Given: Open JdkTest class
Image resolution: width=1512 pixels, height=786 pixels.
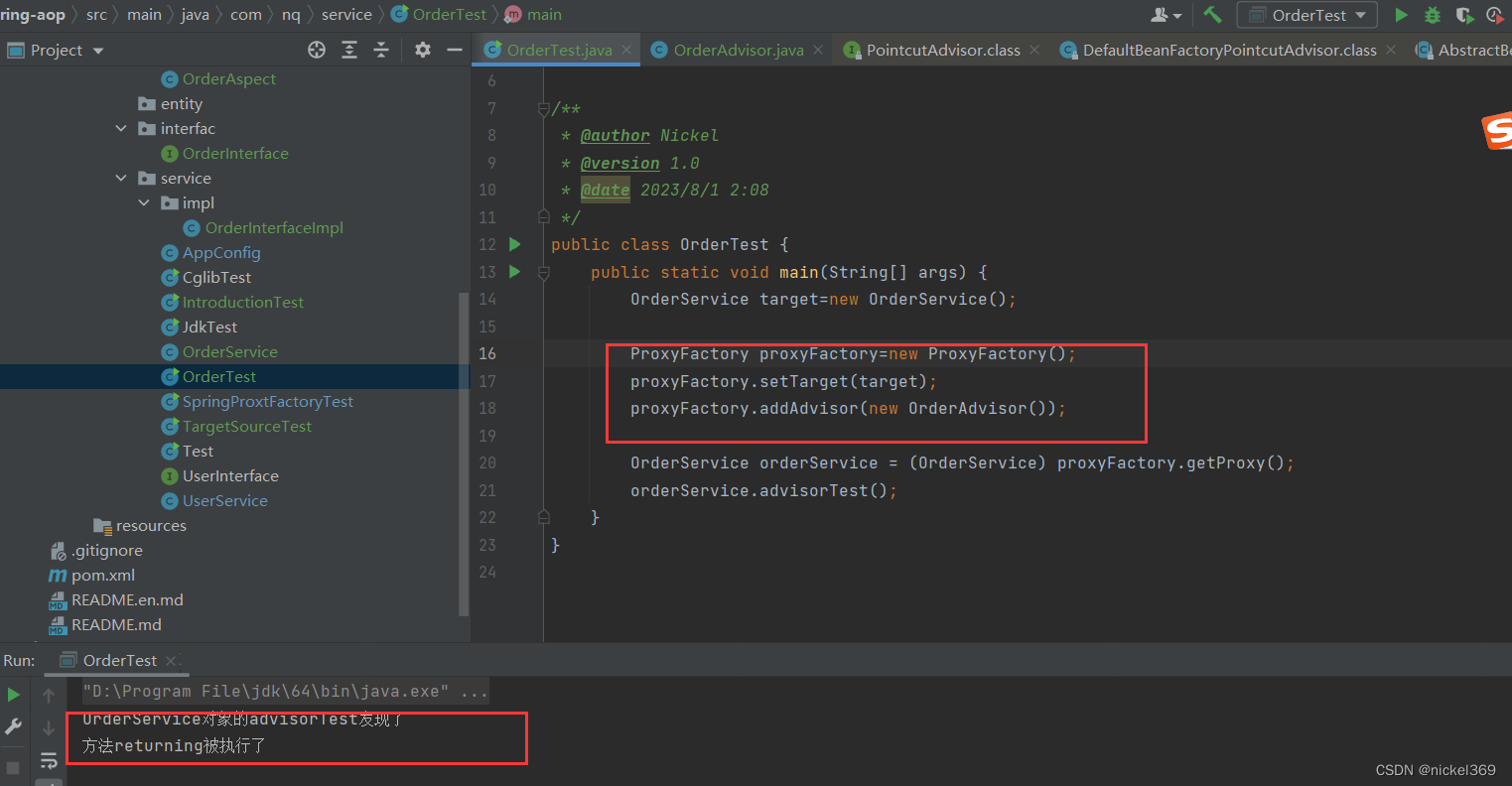Looking at the screenshot, I should click(x=209, y=327).
